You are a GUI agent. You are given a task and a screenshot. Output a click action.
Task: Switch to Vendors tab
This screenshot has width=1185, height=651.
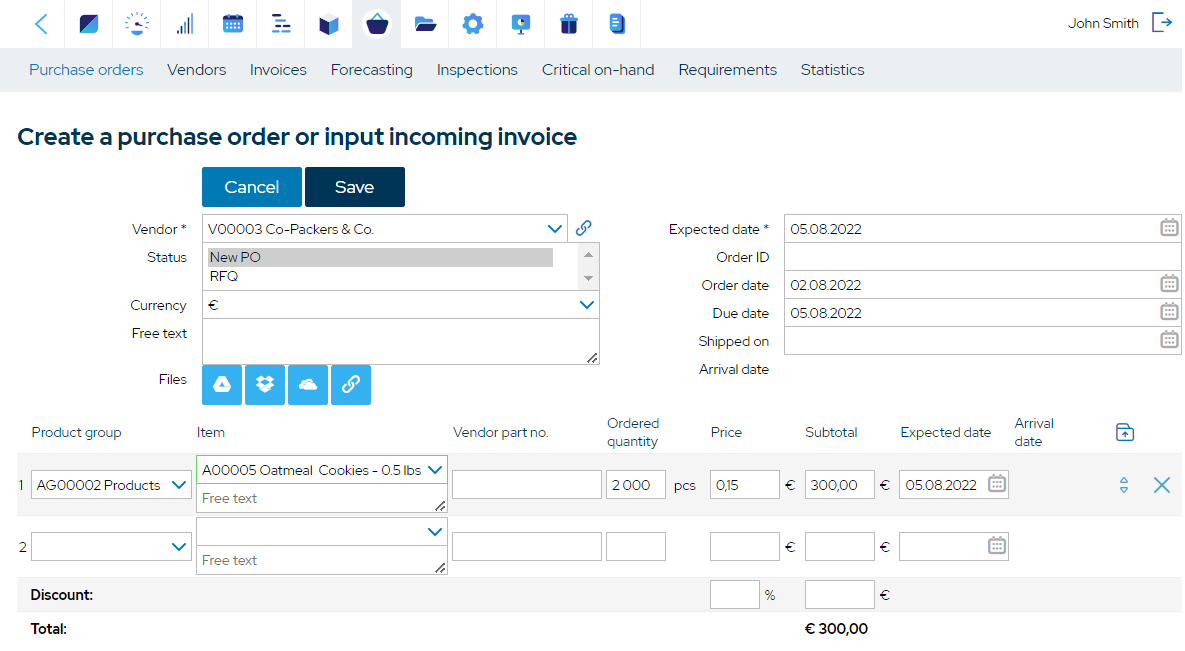[x=196, y=70]
